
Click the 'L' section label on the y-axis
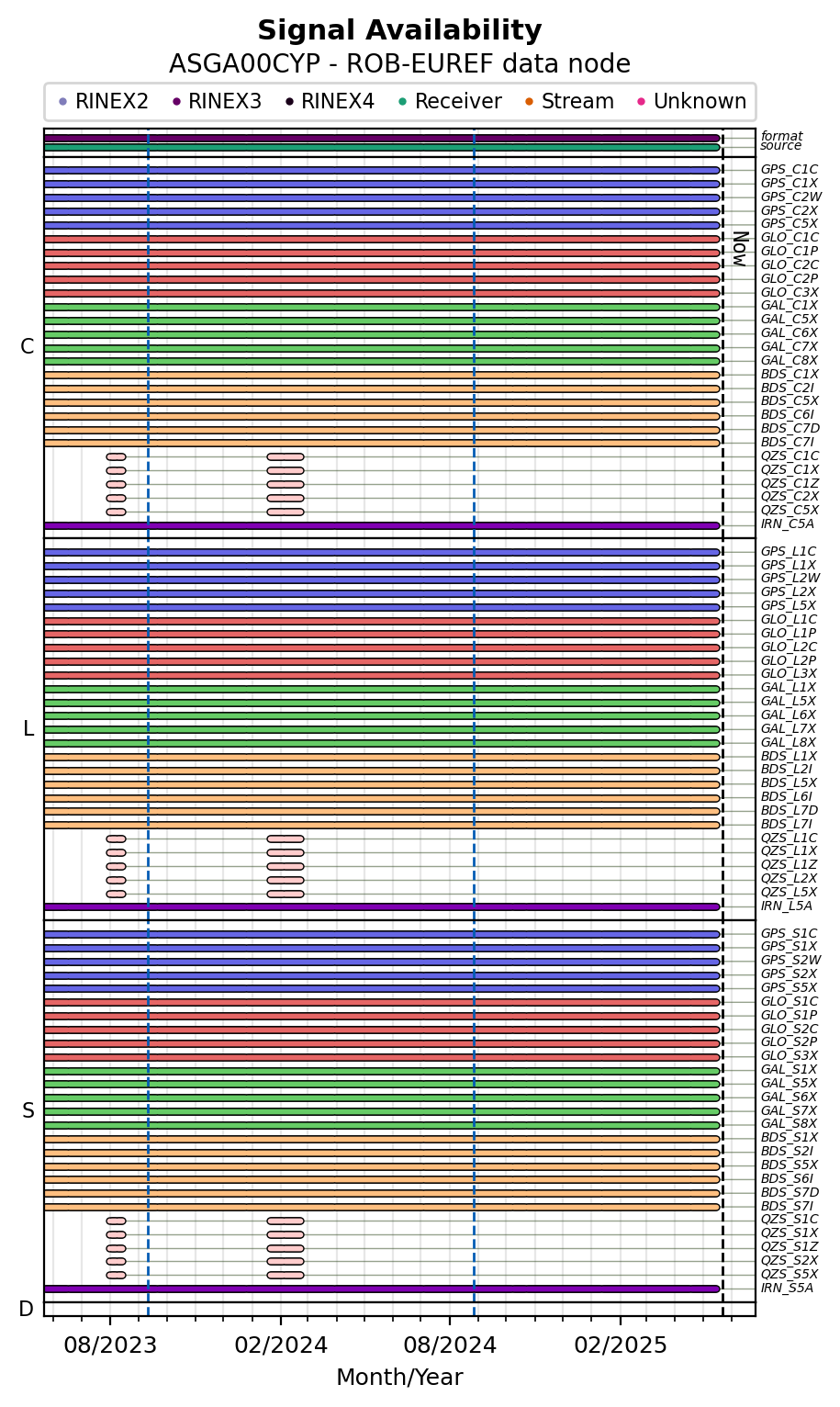tap(28, 729)
